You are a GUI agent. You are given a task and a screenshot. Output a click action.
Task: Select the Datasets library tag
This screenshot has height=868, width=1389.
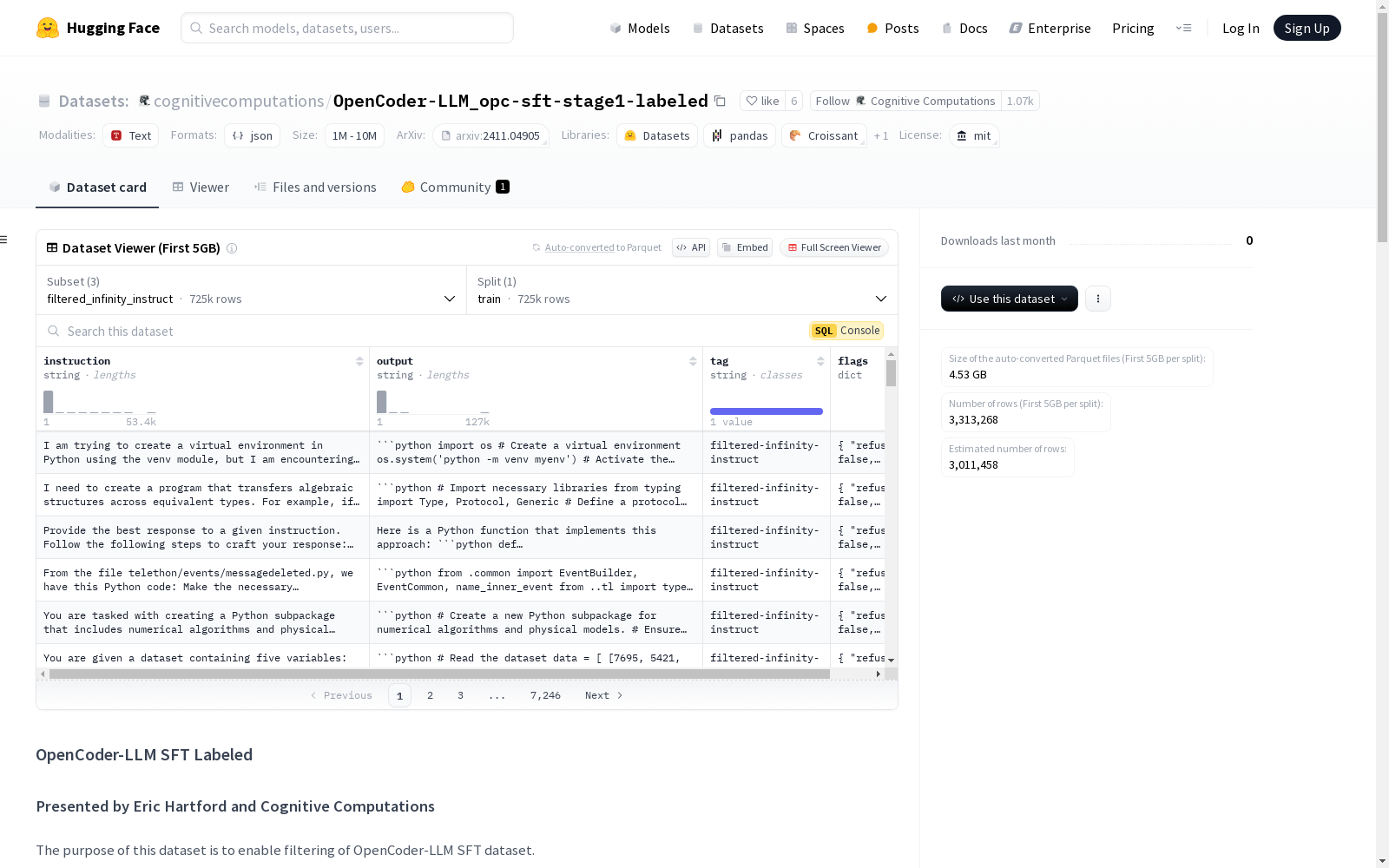click(x=657, y=135)
